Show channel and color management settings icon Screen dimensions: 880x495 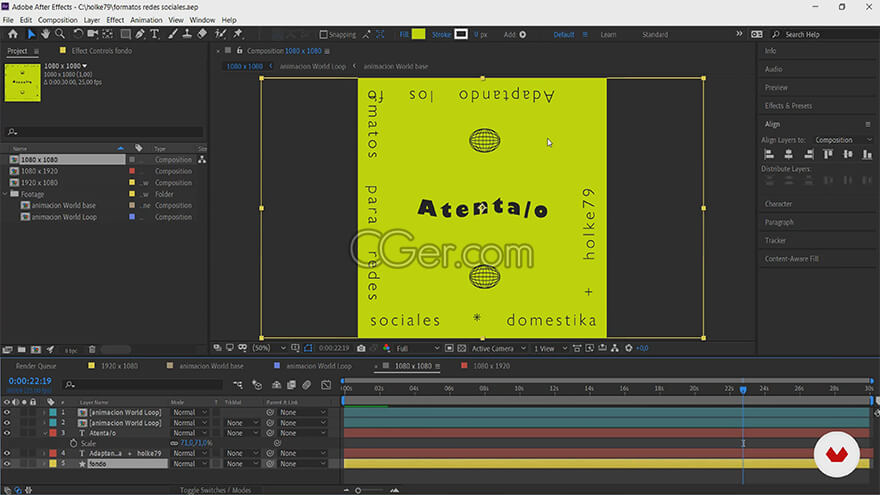point(386,349)
